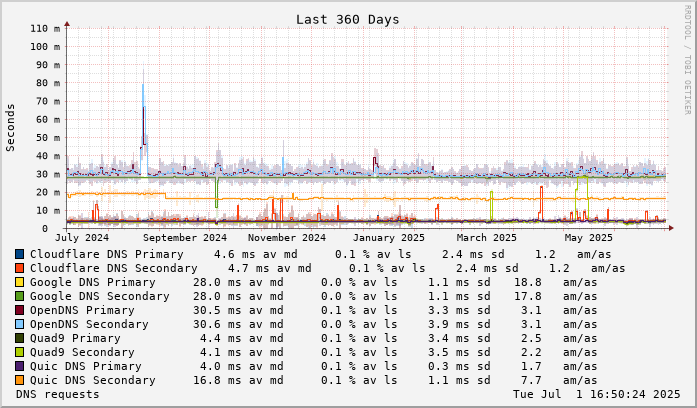697x408 pixels.
Task: Click the '110 m' y-axis tick label
Action: [45, 28]
